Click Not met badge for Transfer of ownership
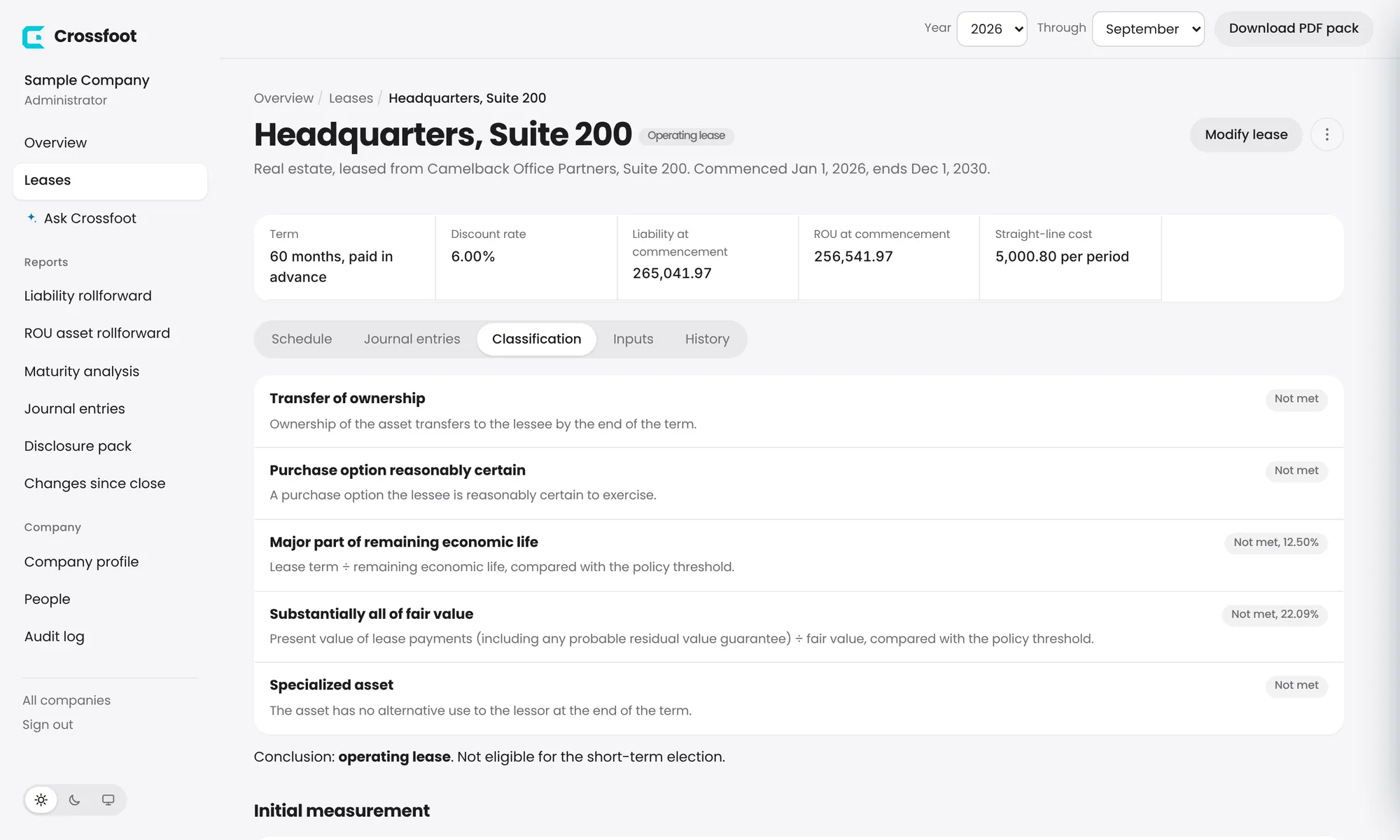Screen dimensions: 1400x840 pyautogui.click(x=1296, y=399)
